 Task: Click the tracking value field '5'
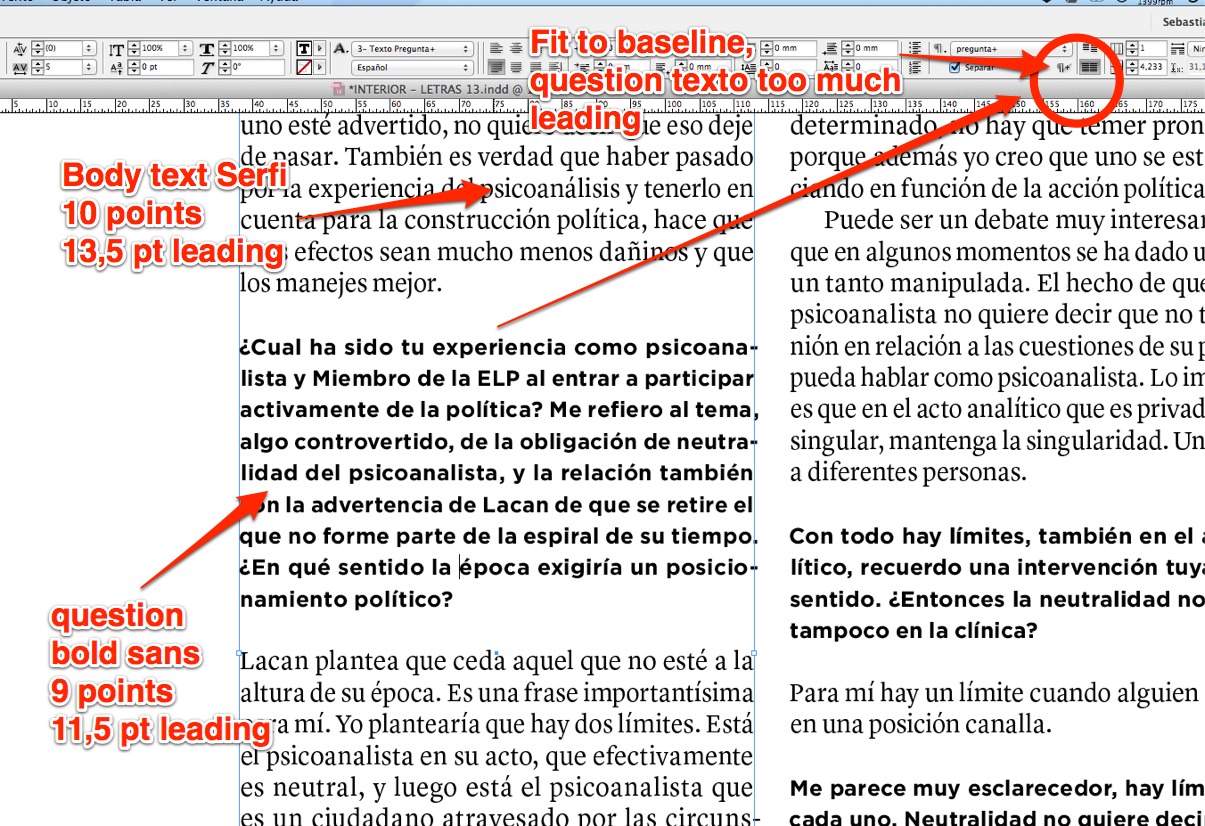(62, 67)
